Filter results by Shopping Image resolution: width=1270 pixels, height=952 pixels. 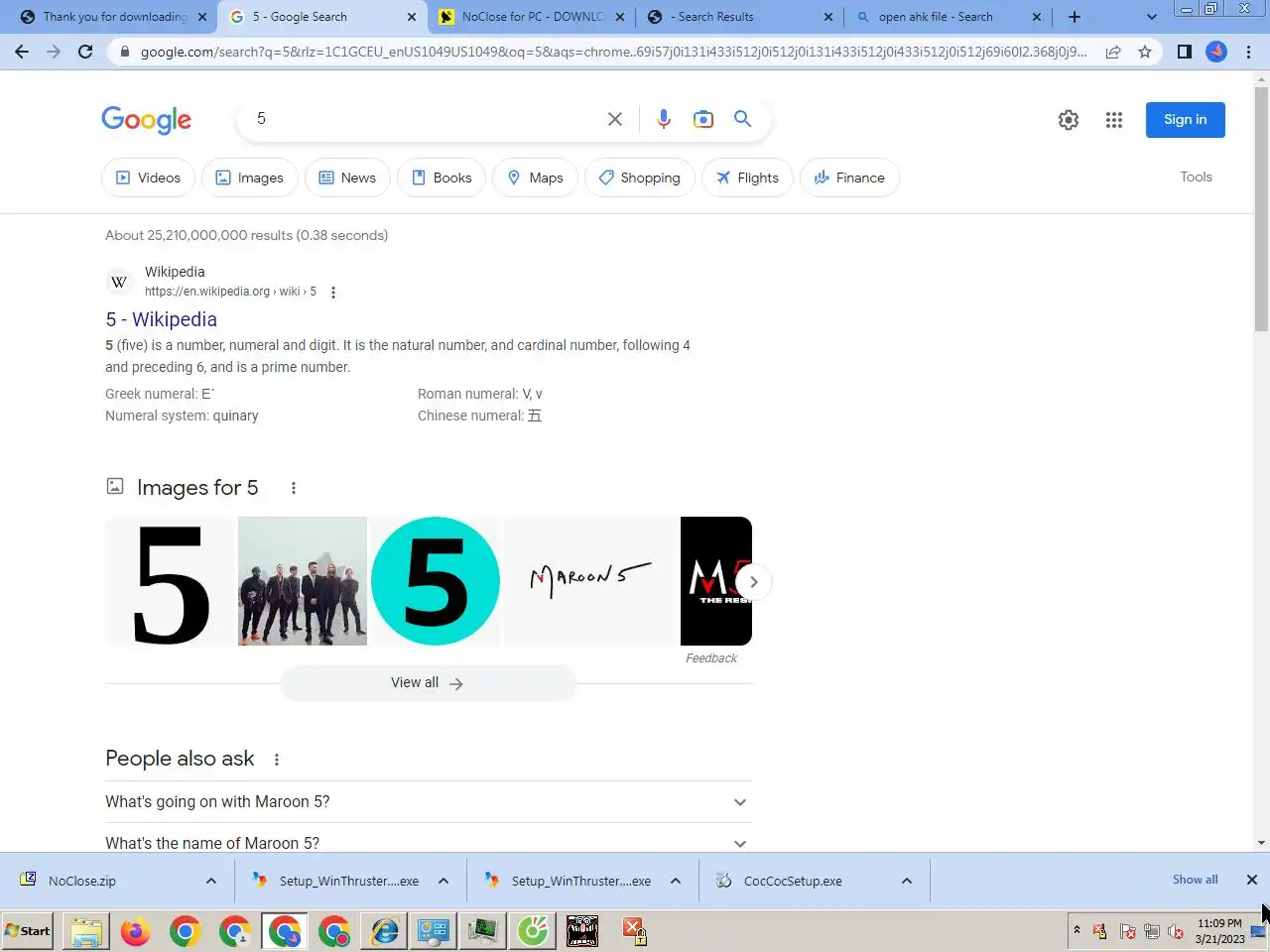click(640, 178)
